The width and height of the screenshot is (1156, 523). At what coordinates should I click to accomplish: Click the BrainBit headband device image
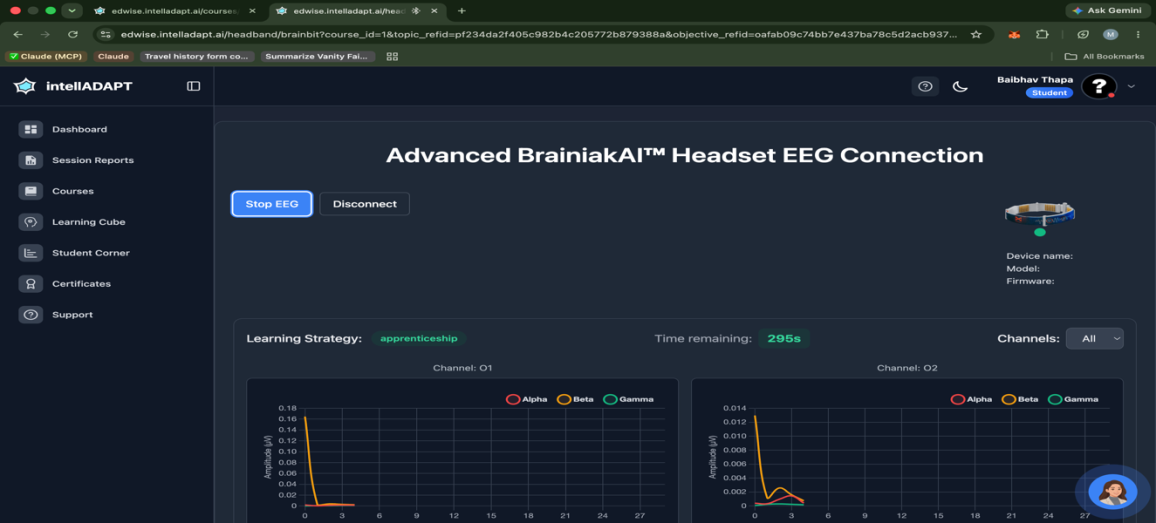pyautogui.click(x=1040, y=213)
